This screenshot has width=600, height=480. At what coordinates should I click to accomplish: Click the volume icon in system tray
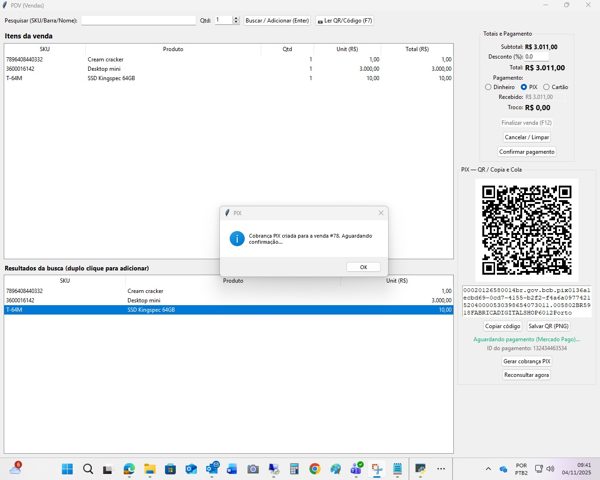click(550, 469)
